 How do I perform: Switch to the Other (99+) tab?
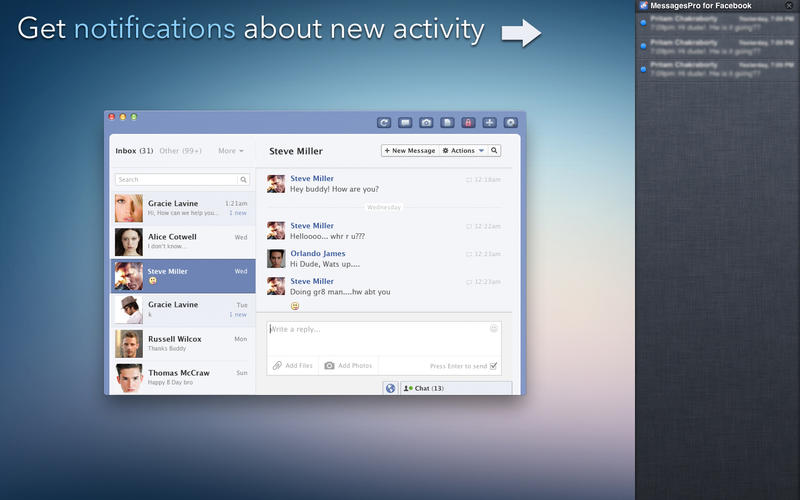(181, 151)
